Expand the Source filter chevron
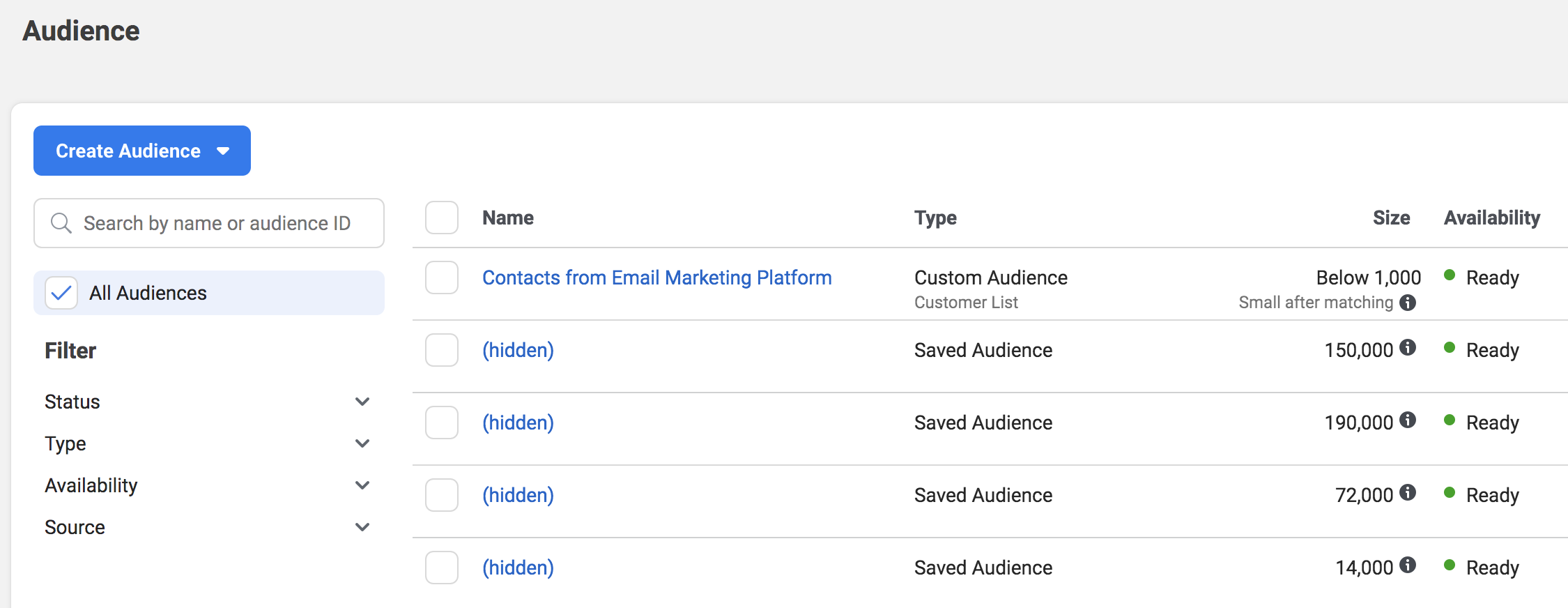The width and height of the screenshot is (1568, 608). coord(362,527)
